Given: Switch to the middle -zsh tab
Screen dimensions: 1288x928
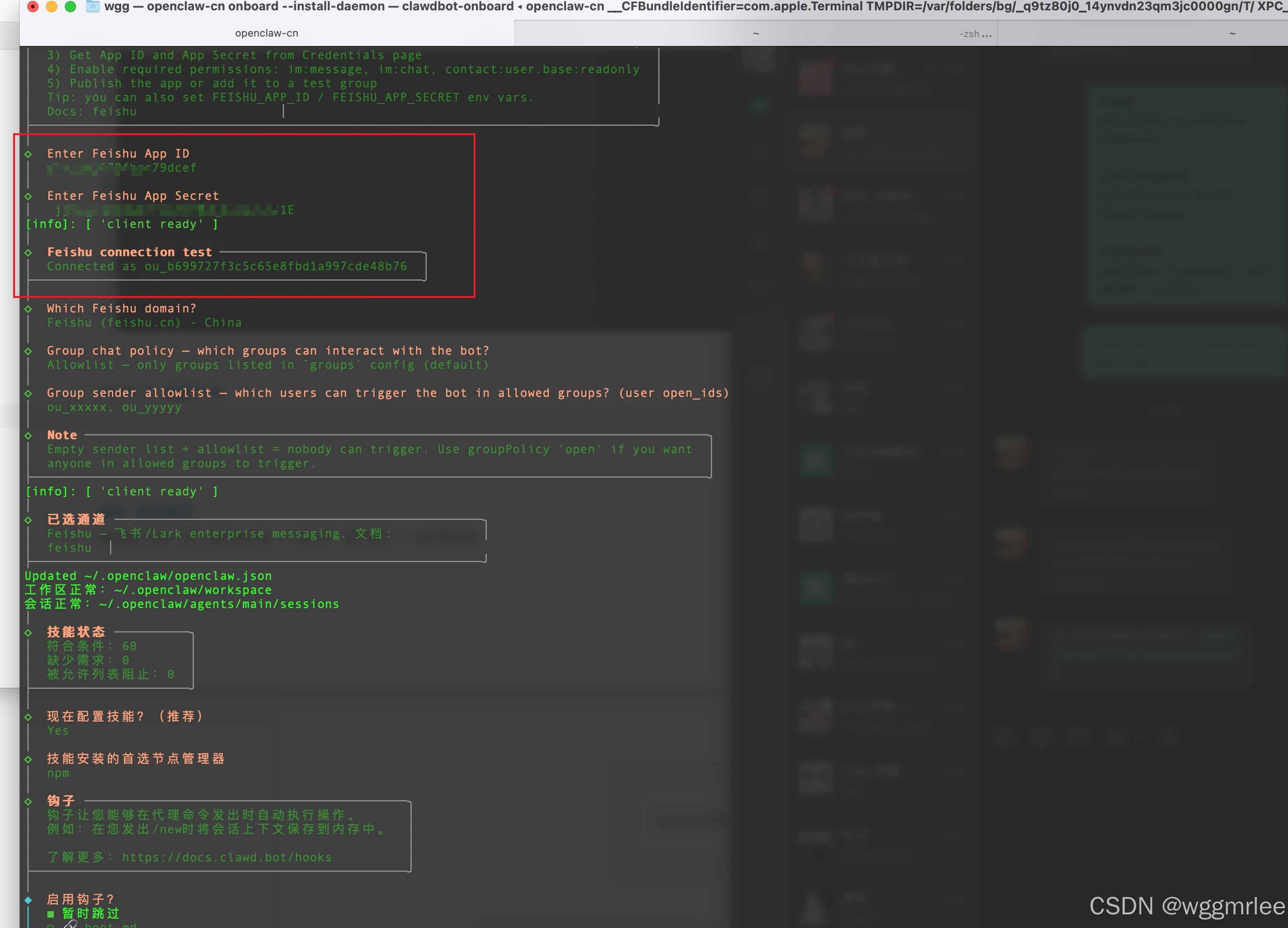Looking at the screenshot, I should (755, 33).
